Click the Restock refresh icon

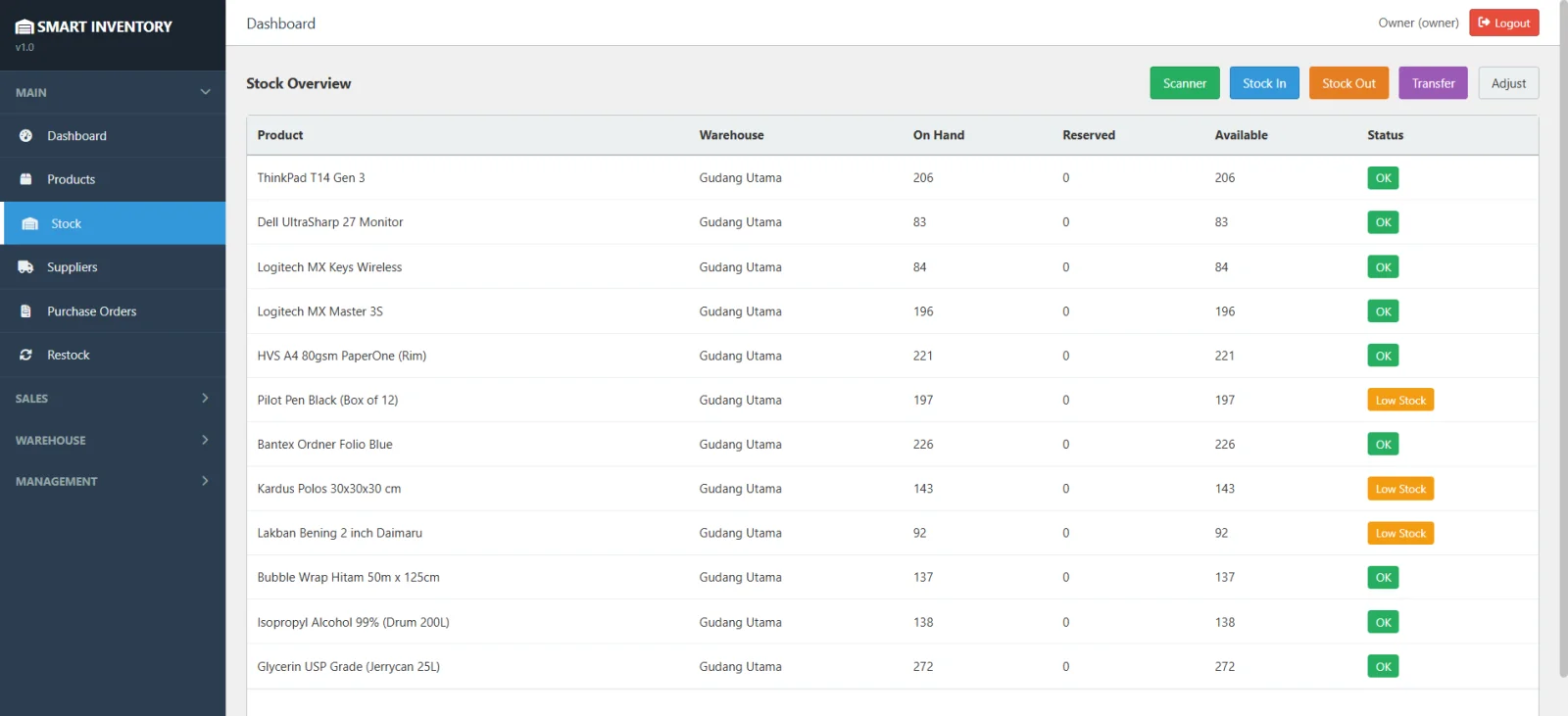point(26,356)
